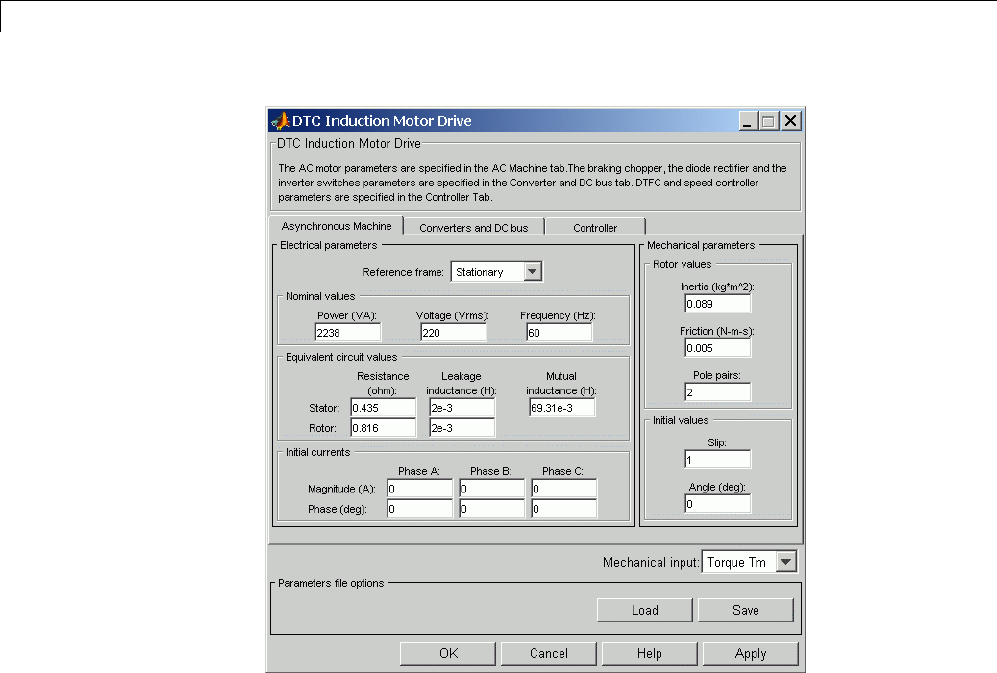The width and height of the screenshot is (997, 673).
Task: Open the Controller tab
Action: click(595, 228)
